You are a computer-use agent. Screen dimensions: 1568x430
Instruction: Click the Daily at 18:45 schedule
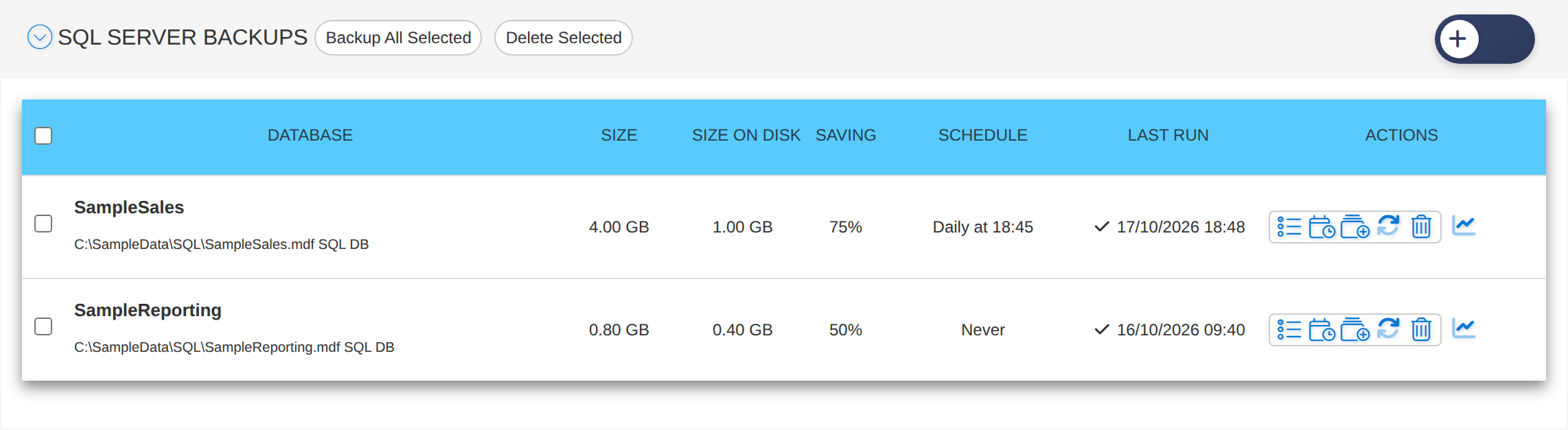point(983,227)
